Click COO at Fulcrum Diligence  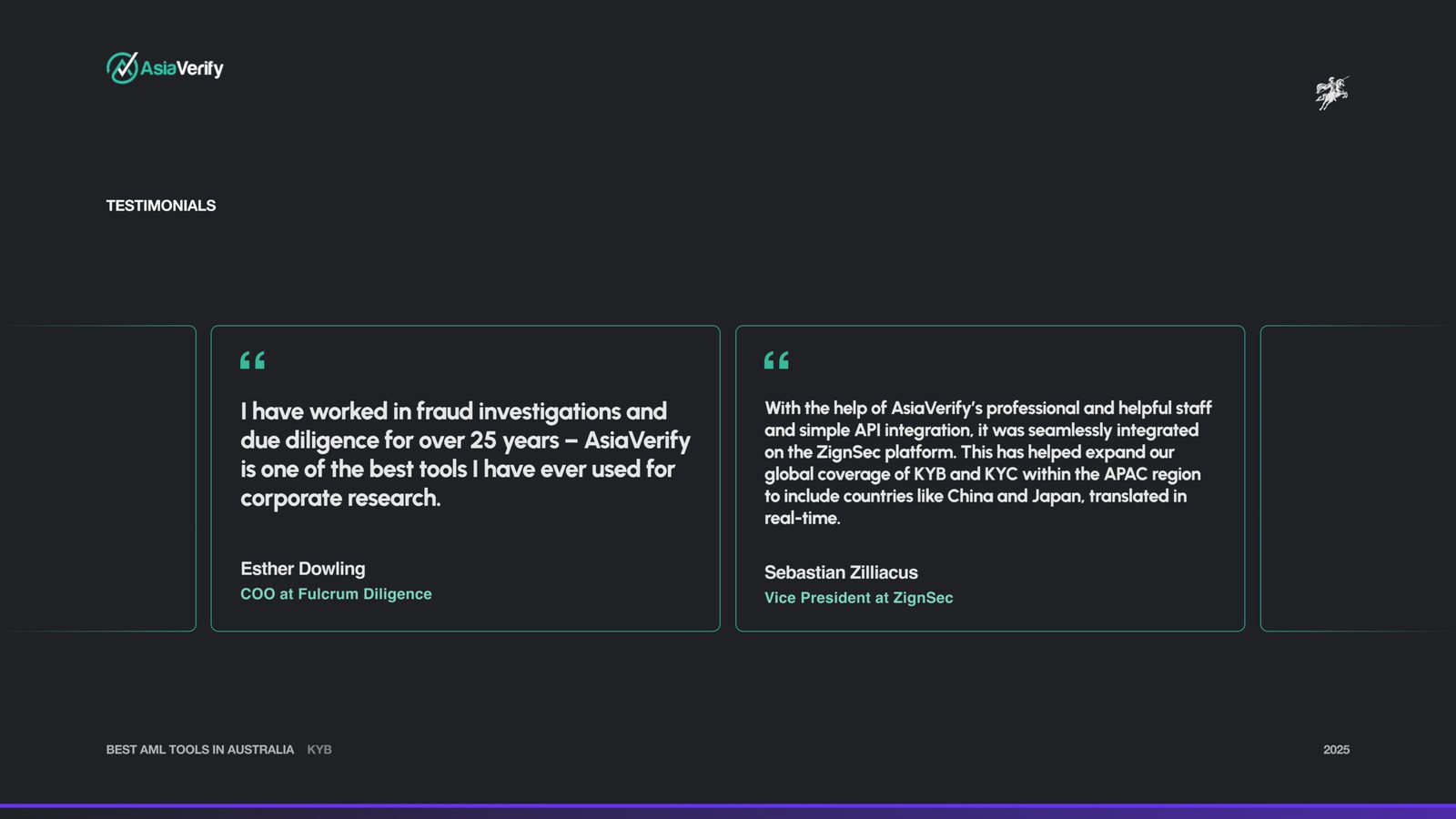pos(336,594)
